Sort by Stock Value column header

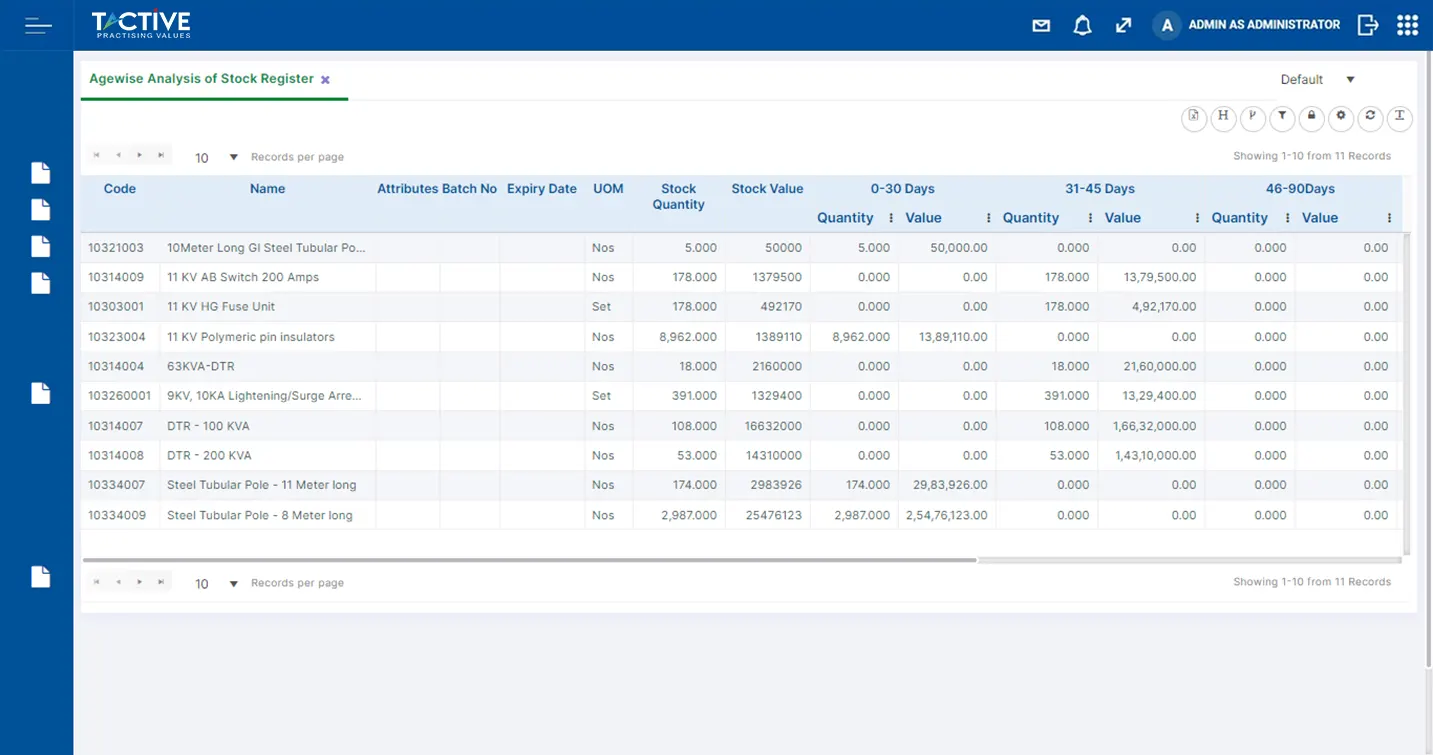coord(767,189)
